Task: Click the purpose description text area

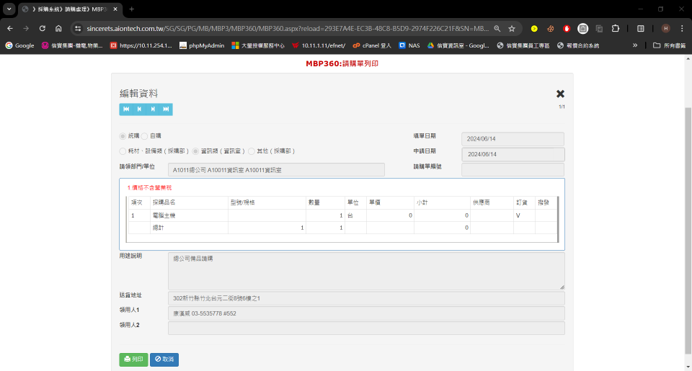Action: click(x=366, y=271)
